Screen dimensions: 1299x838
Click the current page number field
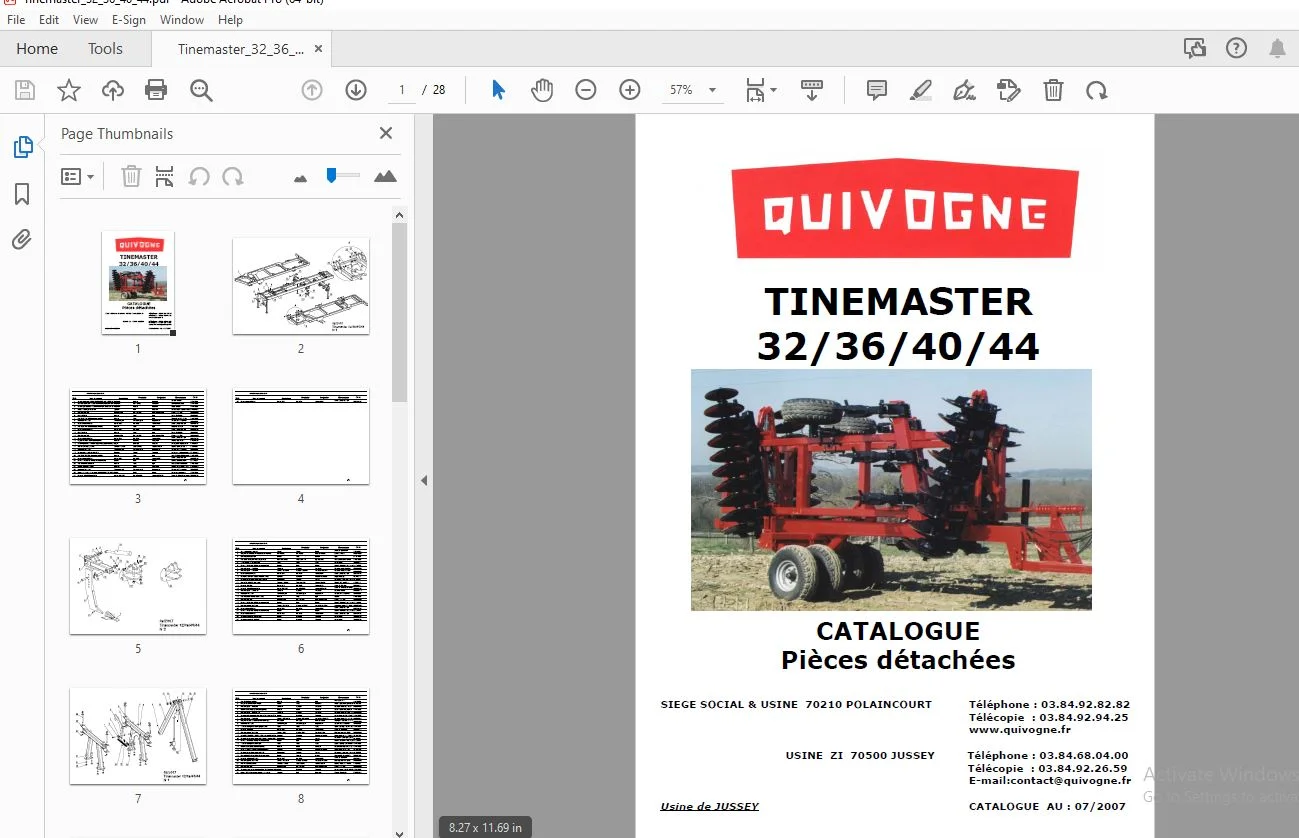click(402, 90)
